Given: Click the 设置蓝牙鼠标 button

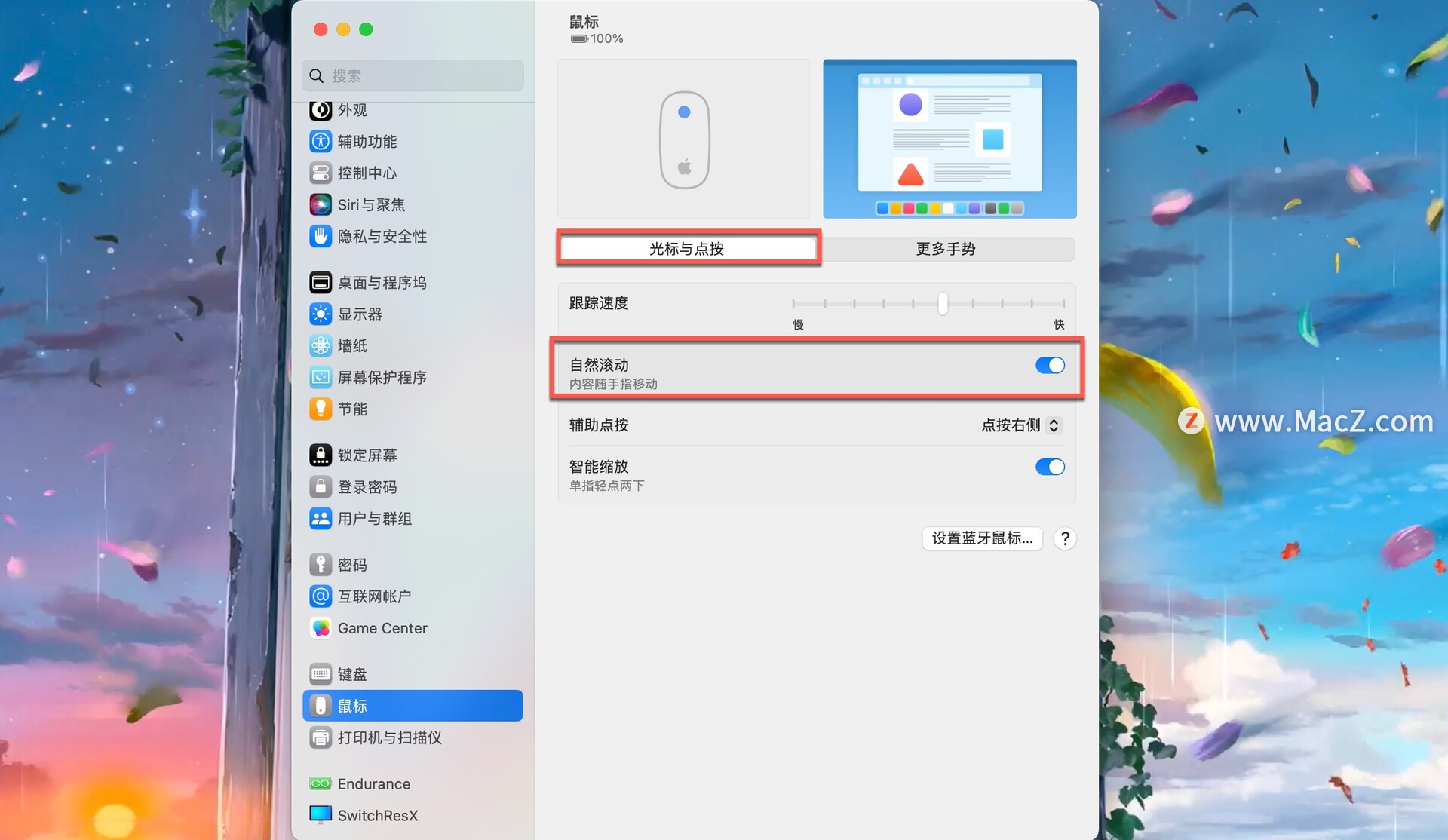Looking at the screenshot, I should [x=982, y=538].
